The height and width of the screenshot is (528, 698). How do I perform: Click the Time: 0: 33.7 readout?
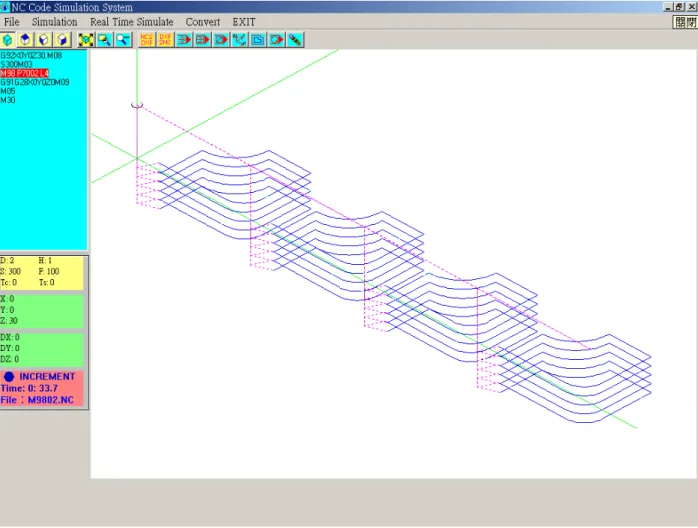29,388
